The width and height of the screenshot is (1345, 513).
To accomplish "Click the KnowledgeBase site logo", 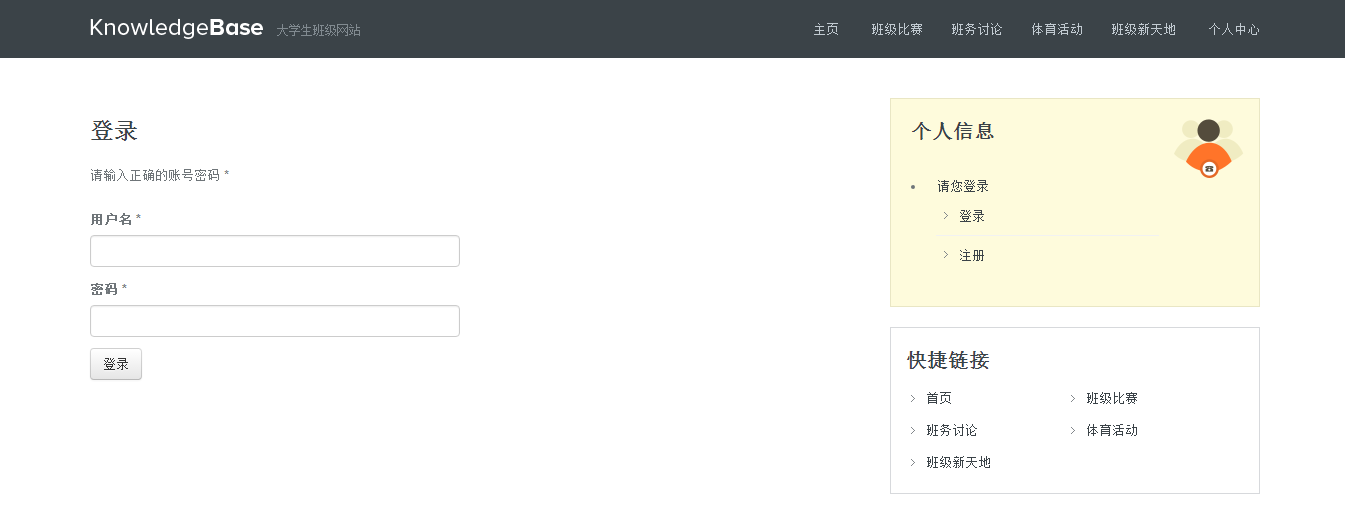I will pyautogui.click(x=176, y=28).
